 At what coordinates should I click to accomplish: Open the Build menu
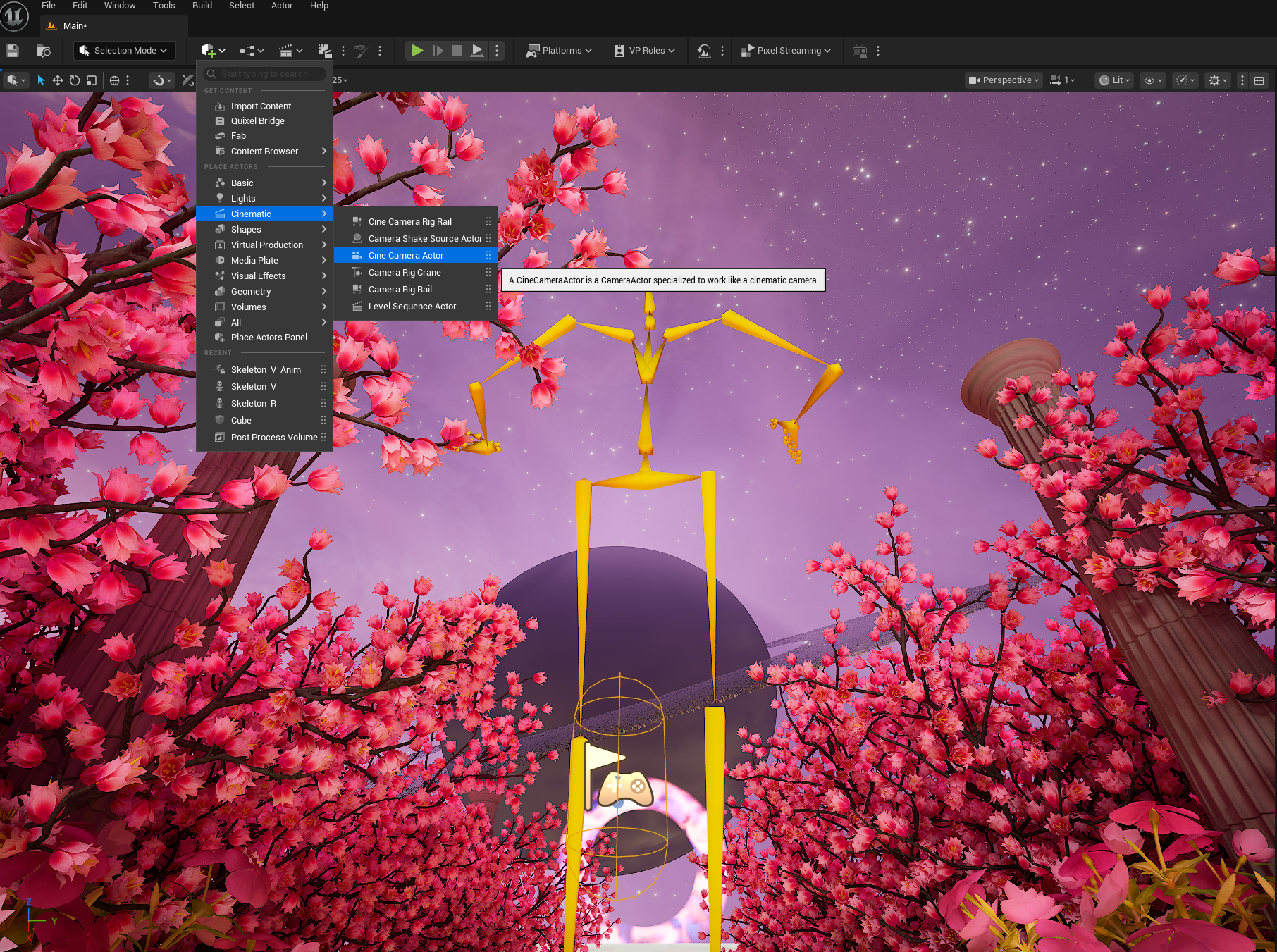coord(202,6)
